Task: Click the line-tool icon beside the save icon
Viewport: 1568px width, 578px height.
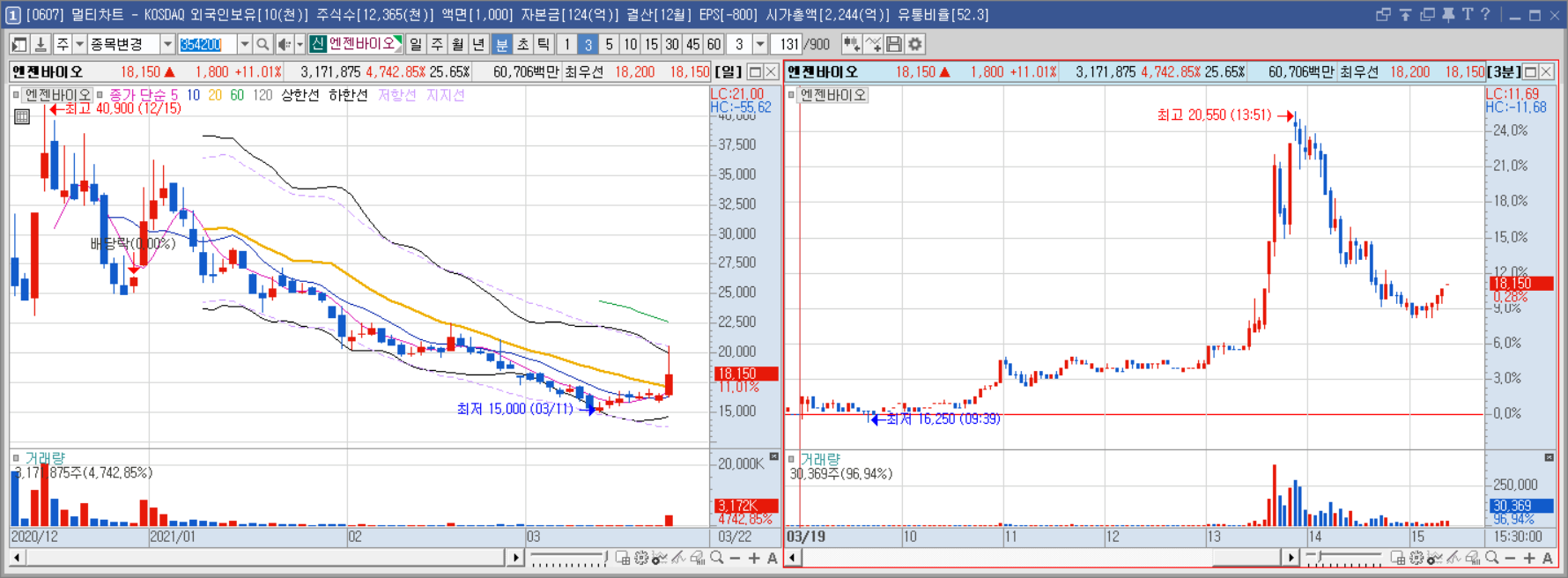Action: [x=873, y=44]
